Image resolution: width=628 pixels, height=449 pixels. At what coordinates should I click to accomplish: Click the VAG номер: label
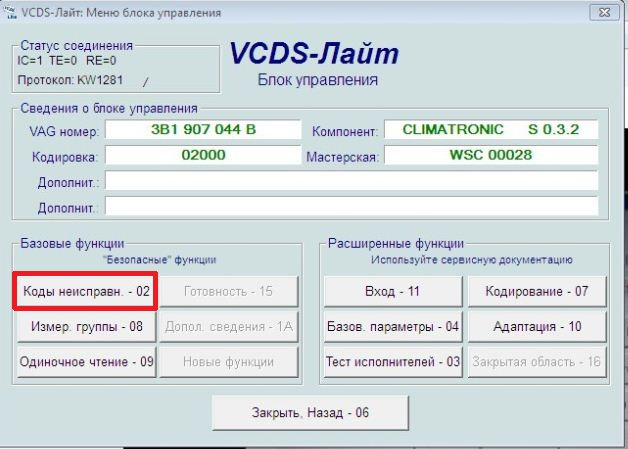(64, 131)
